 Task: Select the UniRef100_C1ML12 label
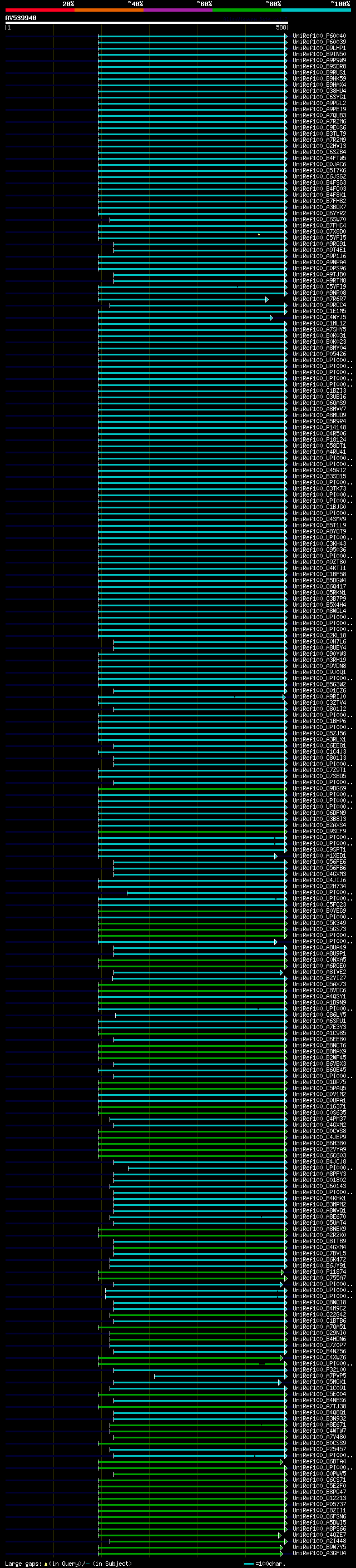point(319,323)
